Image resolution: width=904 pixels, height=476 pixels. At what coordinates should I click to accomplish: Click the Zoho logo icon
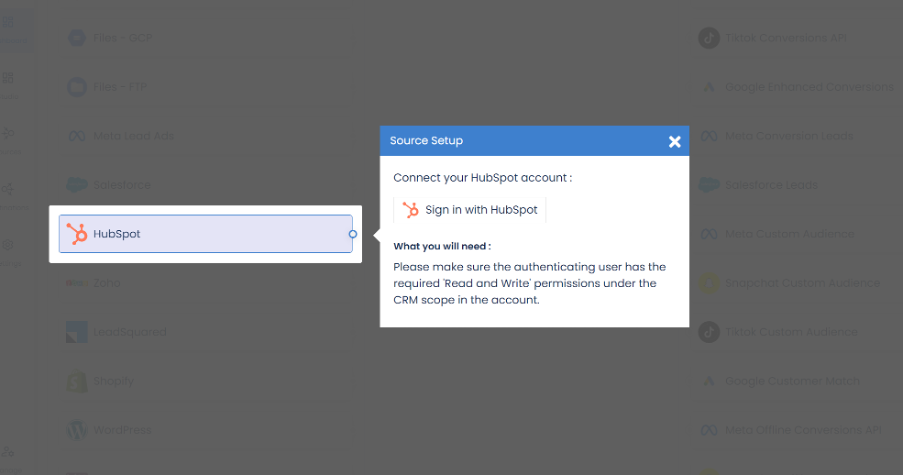click(77, 283)
